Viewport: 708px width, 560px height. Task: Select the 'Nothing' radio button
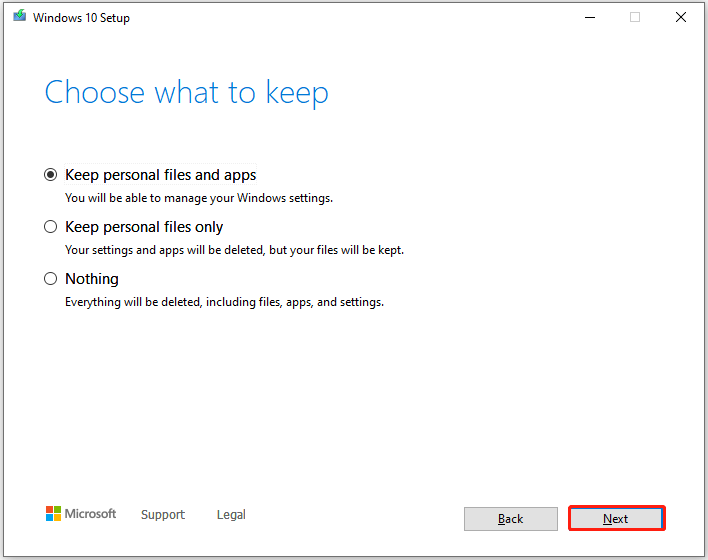pyautogui.click(x=51, y=279)
